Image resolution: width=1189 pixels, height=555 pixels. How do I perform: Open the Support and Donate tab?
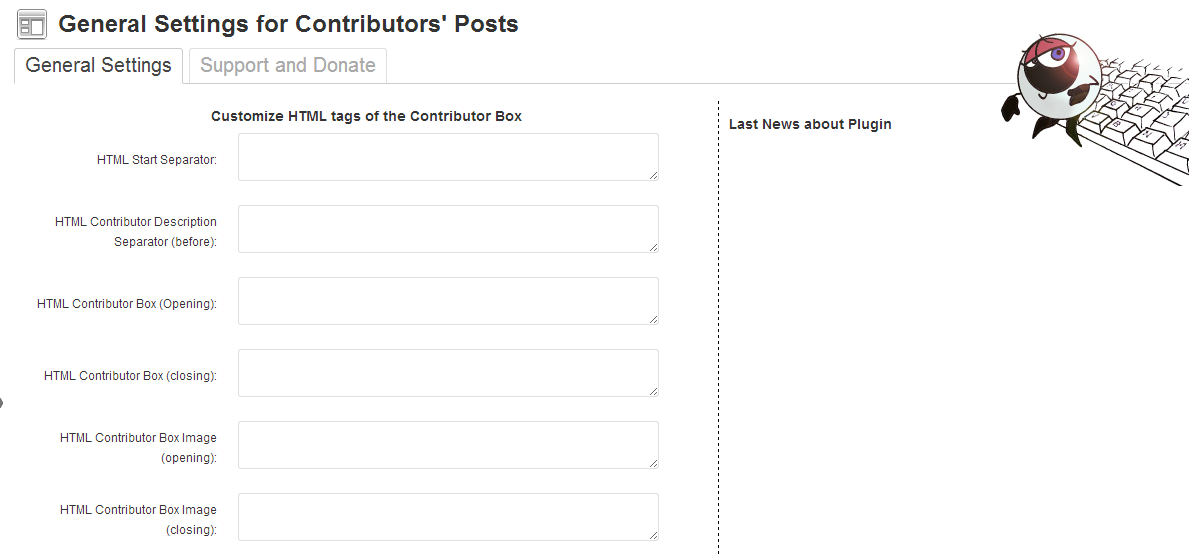[x=288, y=66]
